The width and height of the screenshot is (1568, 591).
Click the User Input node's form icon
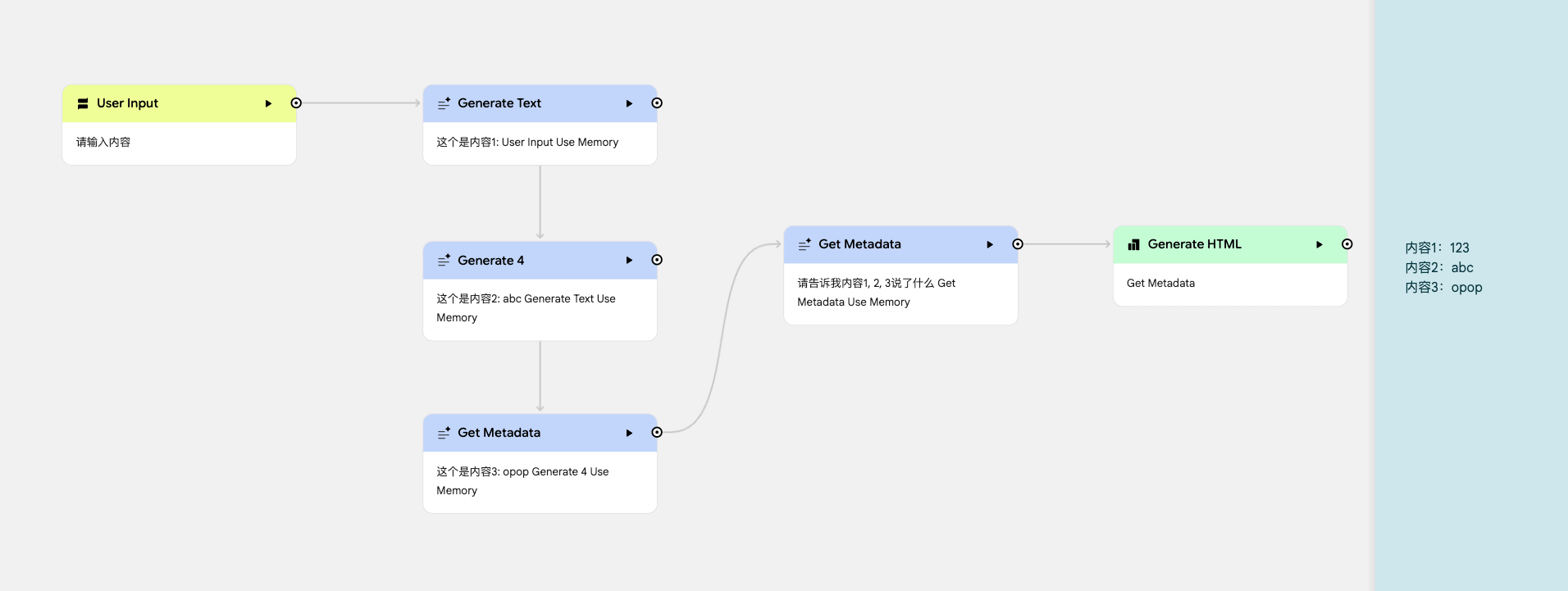pos(83,103)
